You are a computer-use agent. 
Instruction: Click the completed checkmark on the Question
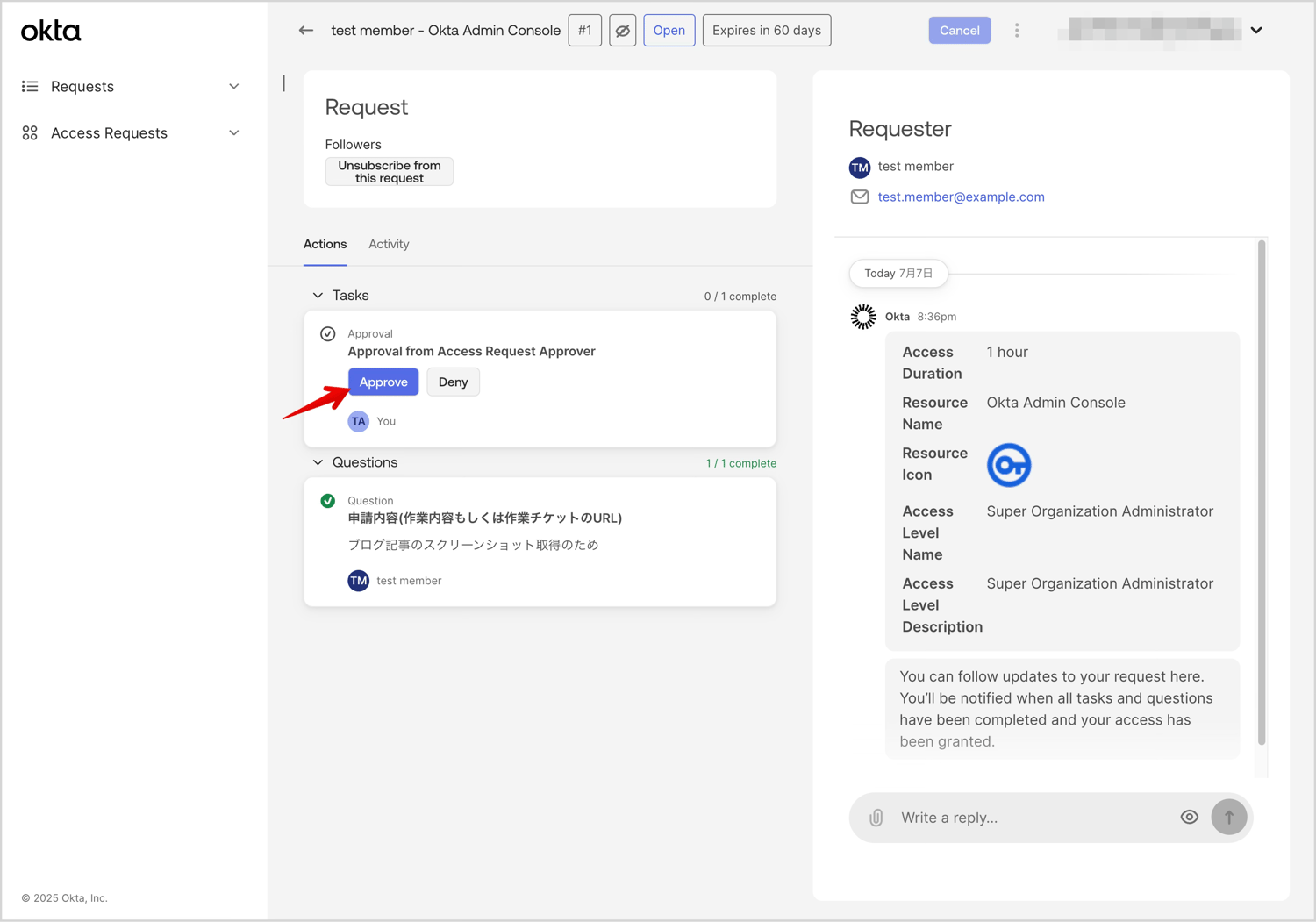tap(328, 500)
